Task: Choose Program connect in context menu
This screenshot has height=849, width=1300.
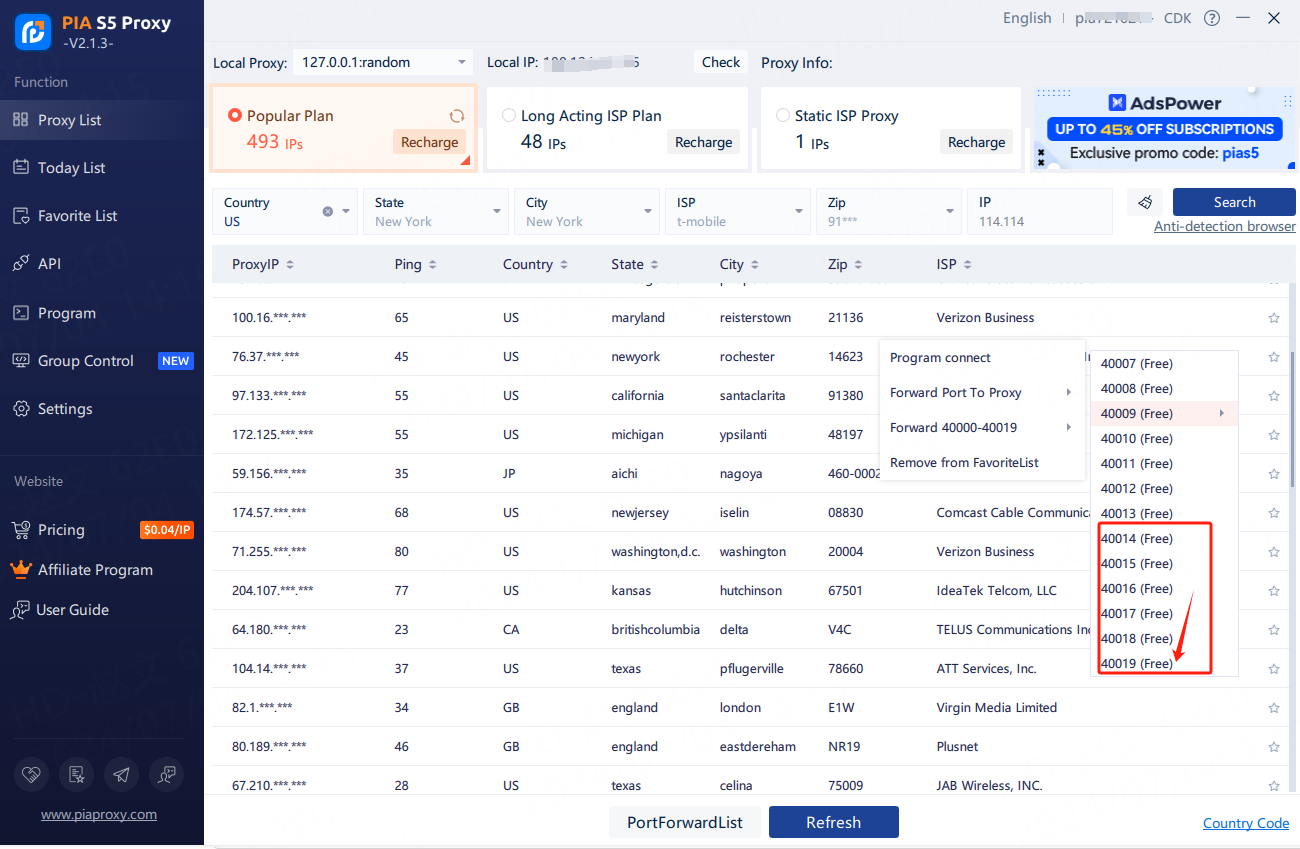Action: click(x=982, y=358)
